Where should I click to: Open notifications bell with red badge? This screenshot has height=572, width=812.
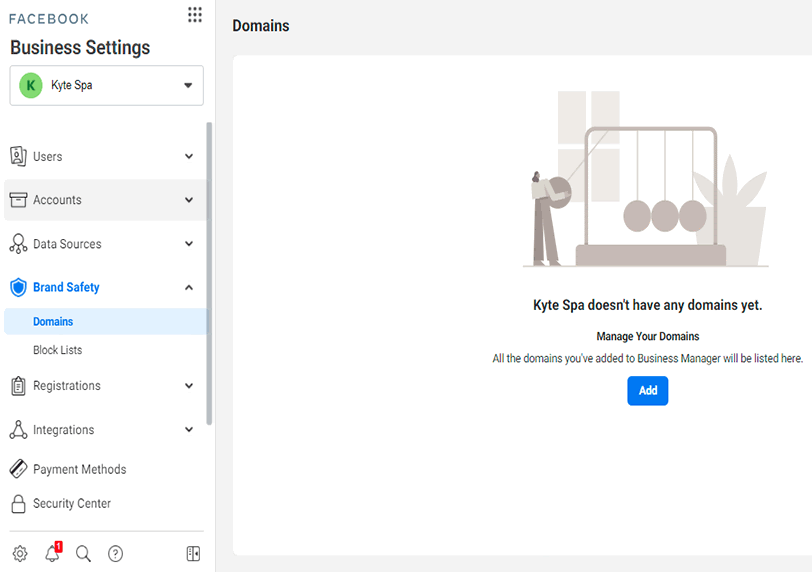53,552
